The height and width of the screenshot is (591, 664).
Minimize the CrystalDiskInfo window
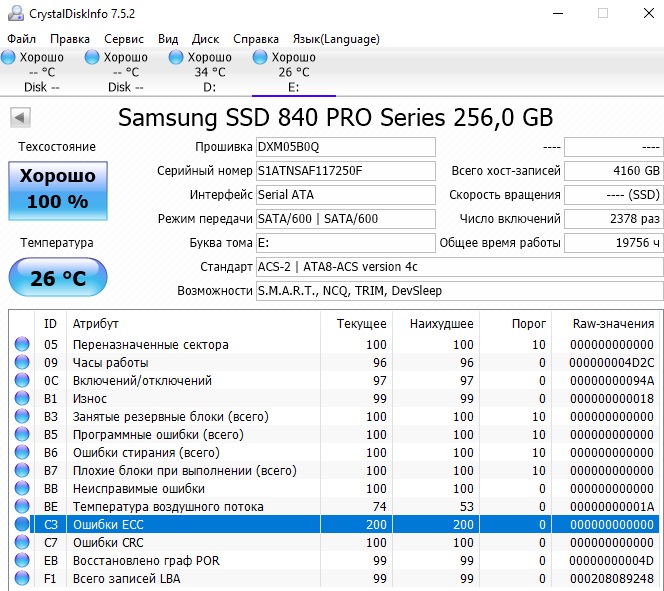pyautogui.click(x=558, y=14)
